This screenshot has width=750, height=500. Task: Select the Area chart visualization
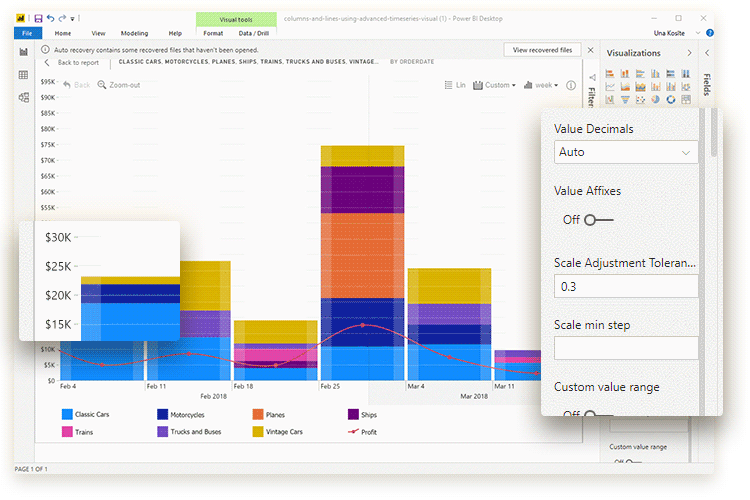625,87
